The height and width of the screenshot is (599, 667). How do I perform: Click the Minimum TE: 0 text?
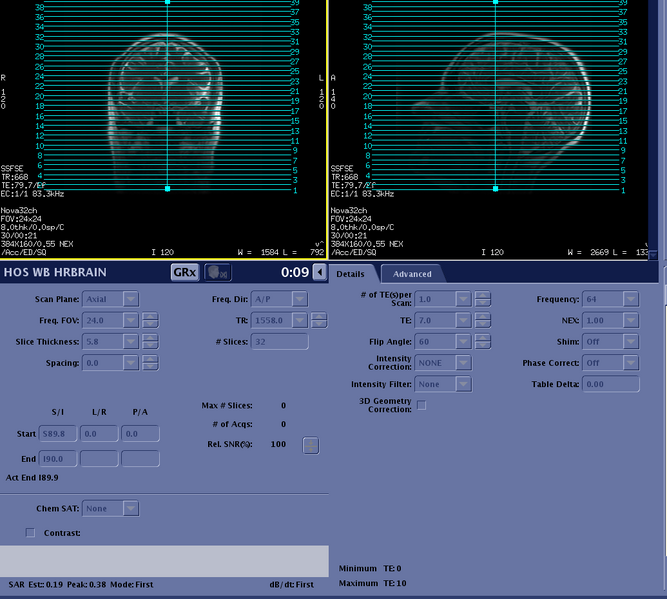pyautogui.click(x=370, y=568)
